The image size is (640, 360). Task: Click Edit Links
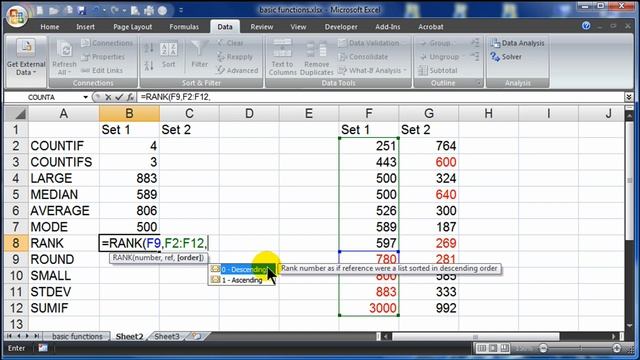point(102,70)
